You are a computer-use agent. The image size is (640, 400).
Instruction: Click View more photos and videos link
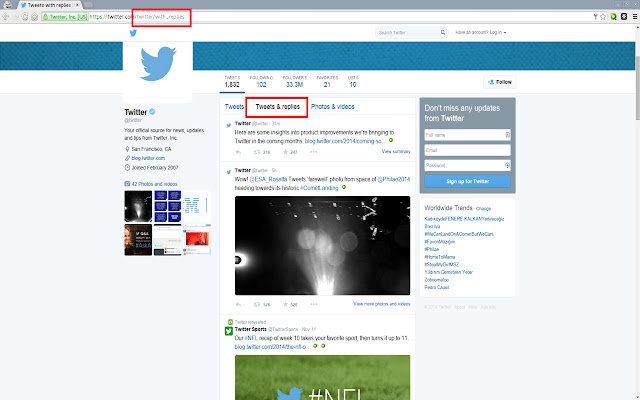[382, 304]
